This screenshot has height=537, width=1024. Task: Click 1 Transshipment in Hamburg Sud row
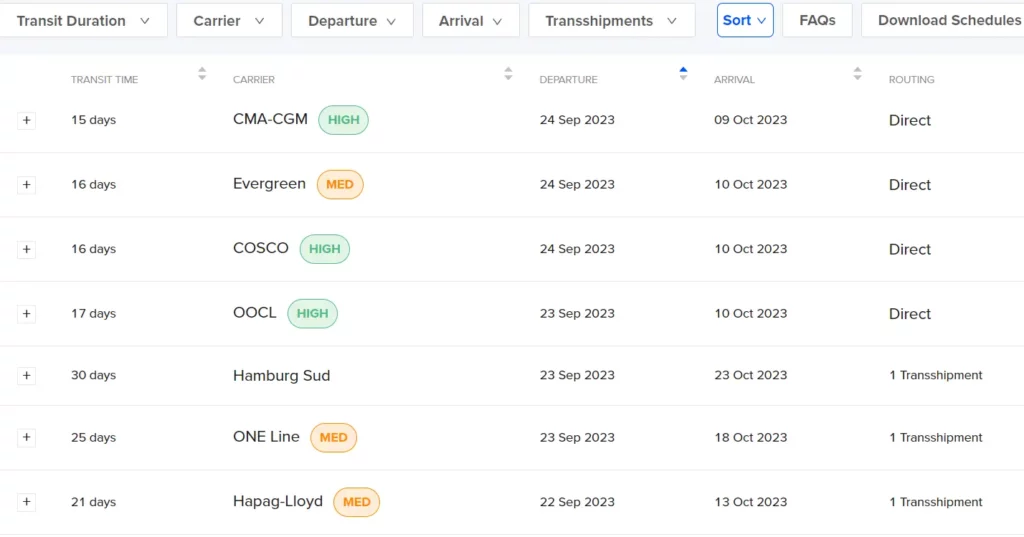pyautogui.click(x=936, y=376)
